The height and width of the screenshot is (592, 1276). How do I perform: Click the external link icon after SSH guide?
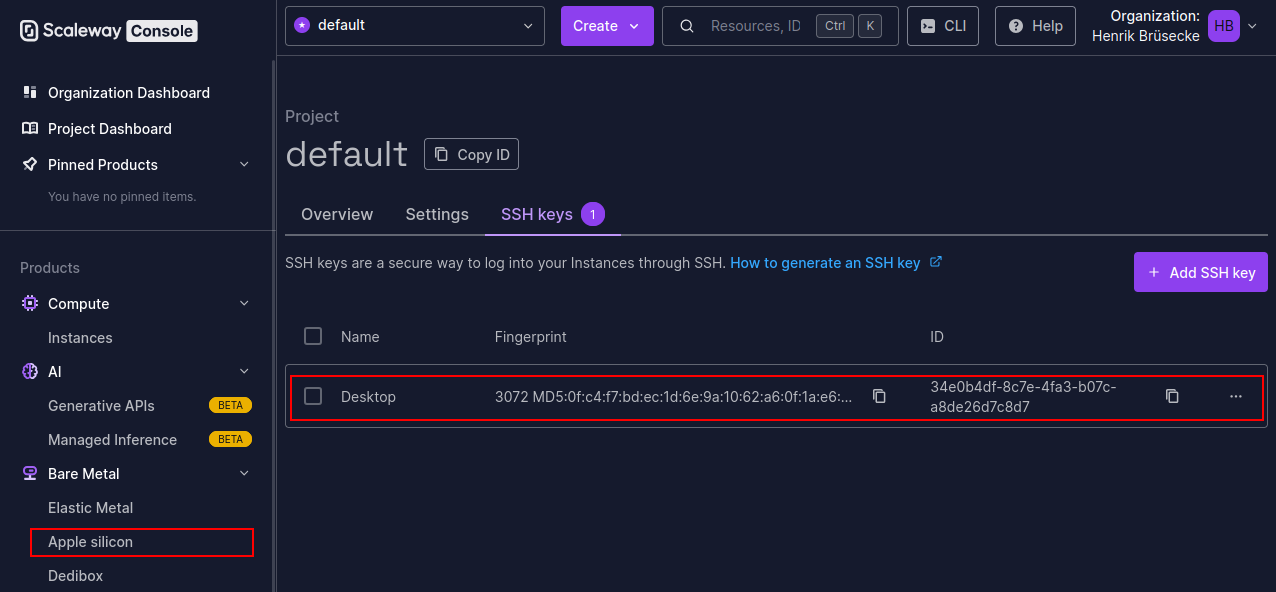pos(936,262)
